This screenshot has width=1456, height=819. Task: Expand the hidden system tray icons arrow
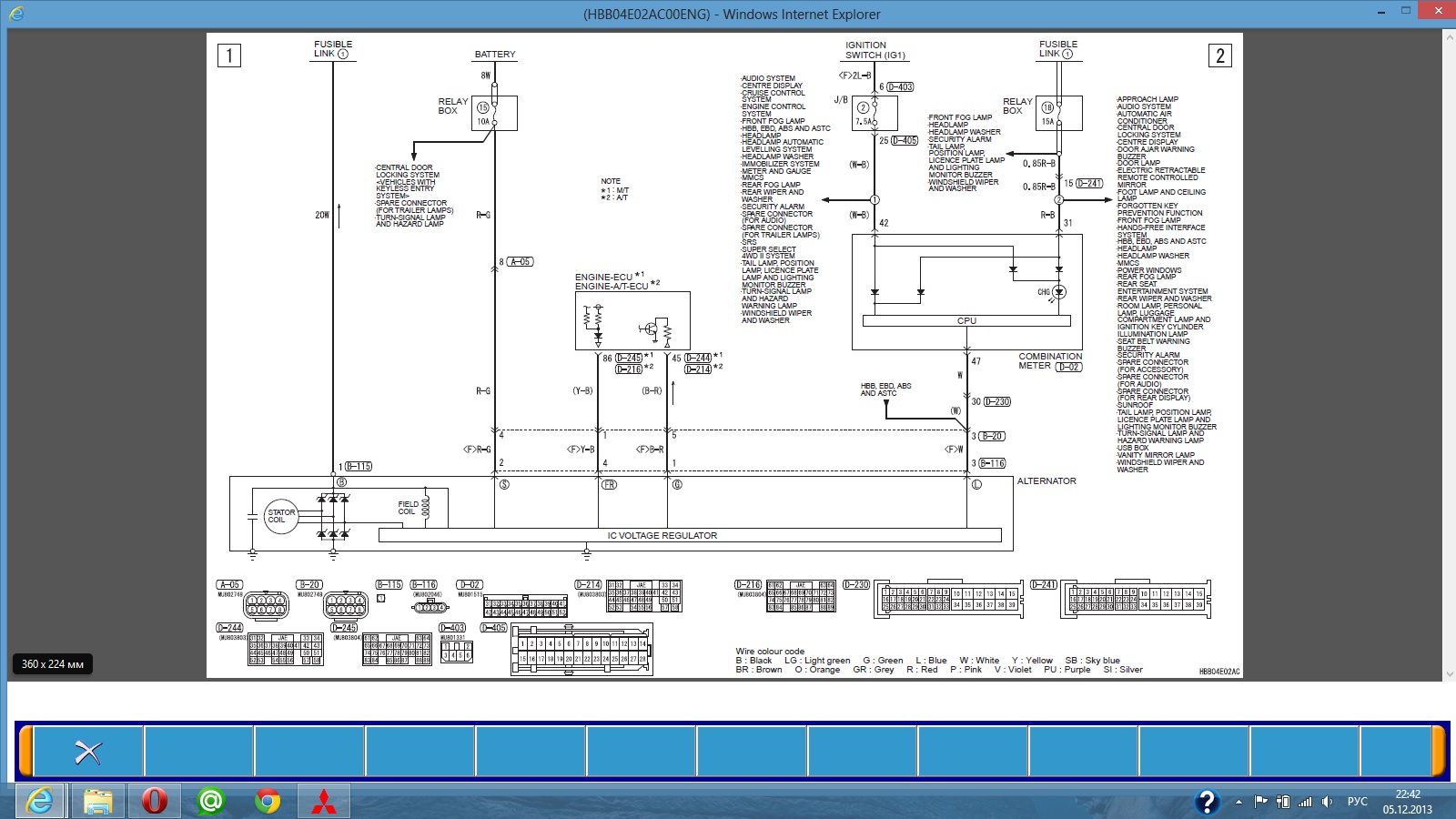[1239, 802]
